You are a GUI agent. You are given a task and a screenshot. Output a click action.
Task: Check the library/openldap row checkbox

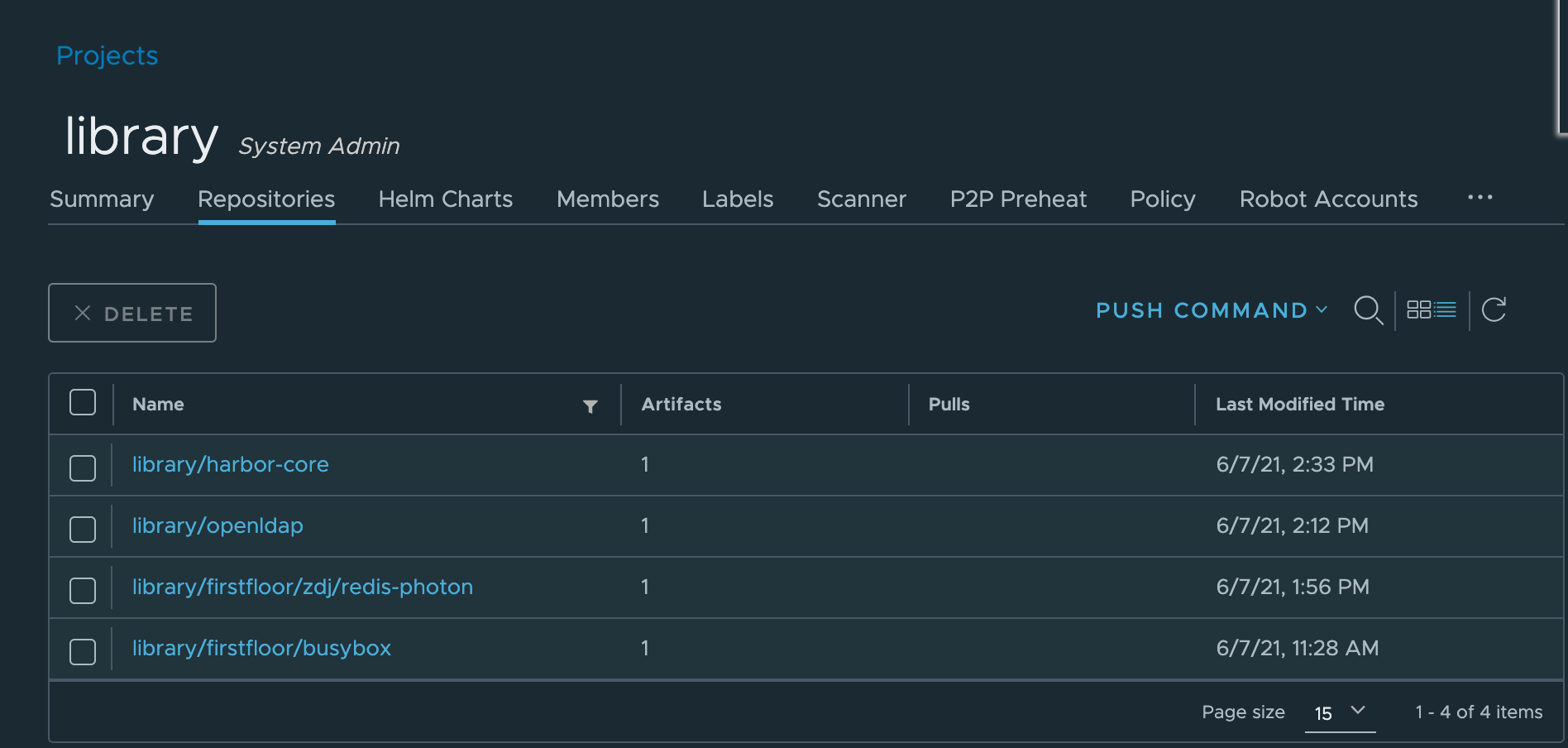pyautogui.click(x=83, y=529)
